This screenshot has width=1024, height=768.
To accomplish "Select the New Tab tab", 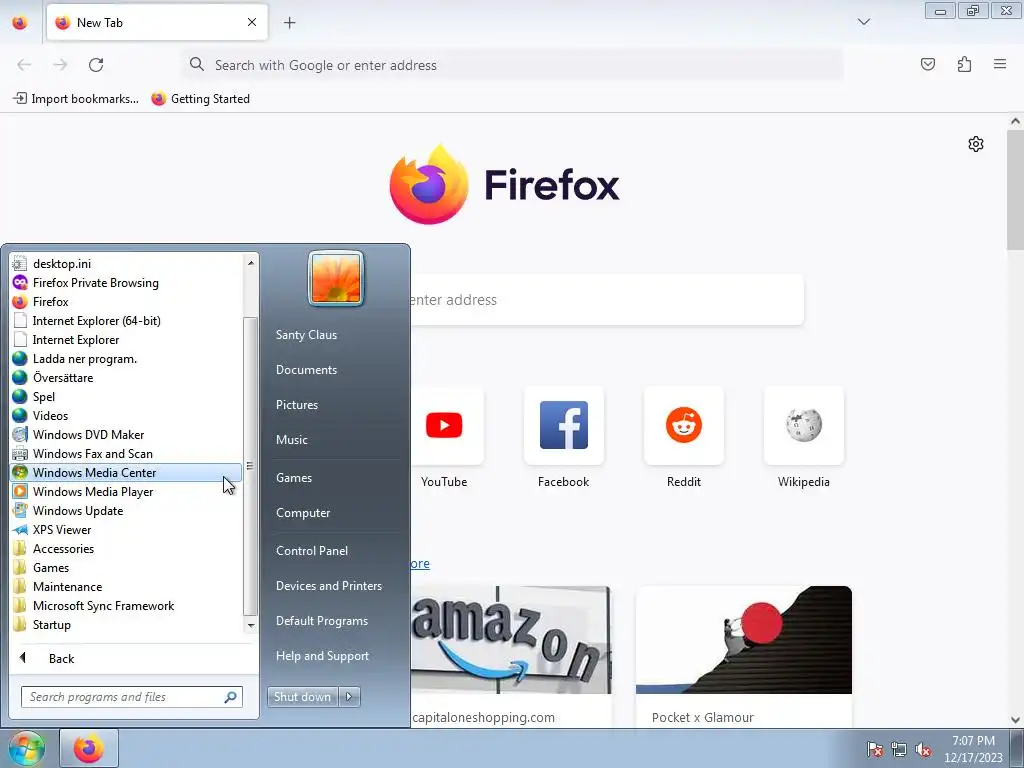I will (x=157, y=22).
